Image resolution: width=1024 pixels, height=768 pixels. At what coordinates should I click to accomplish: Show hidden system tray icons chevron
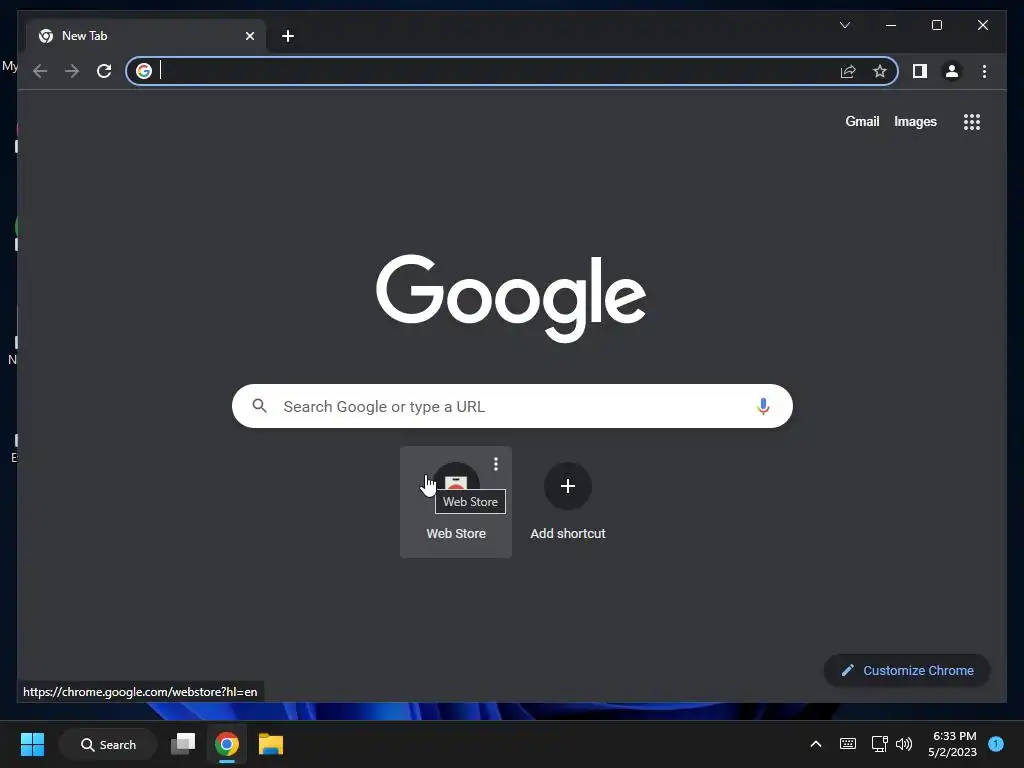[x=816, y=744]
